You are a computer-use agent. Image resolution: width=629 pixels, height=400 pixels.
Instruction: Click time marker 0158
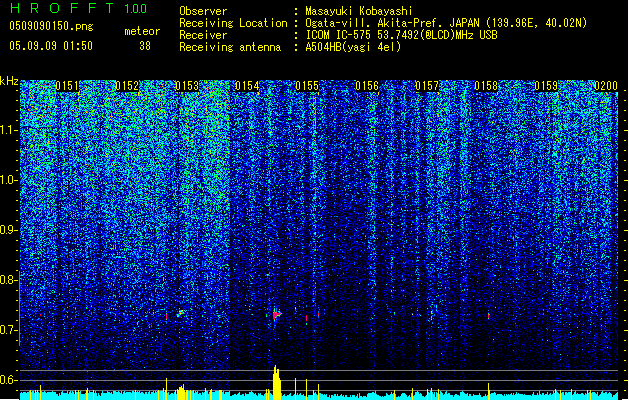[486, 86]
